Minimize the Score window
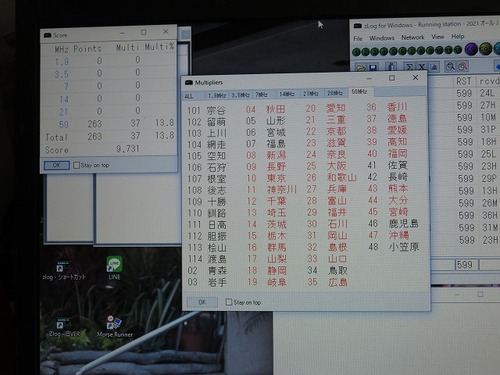Screen dimensions: 500x375 122,33
